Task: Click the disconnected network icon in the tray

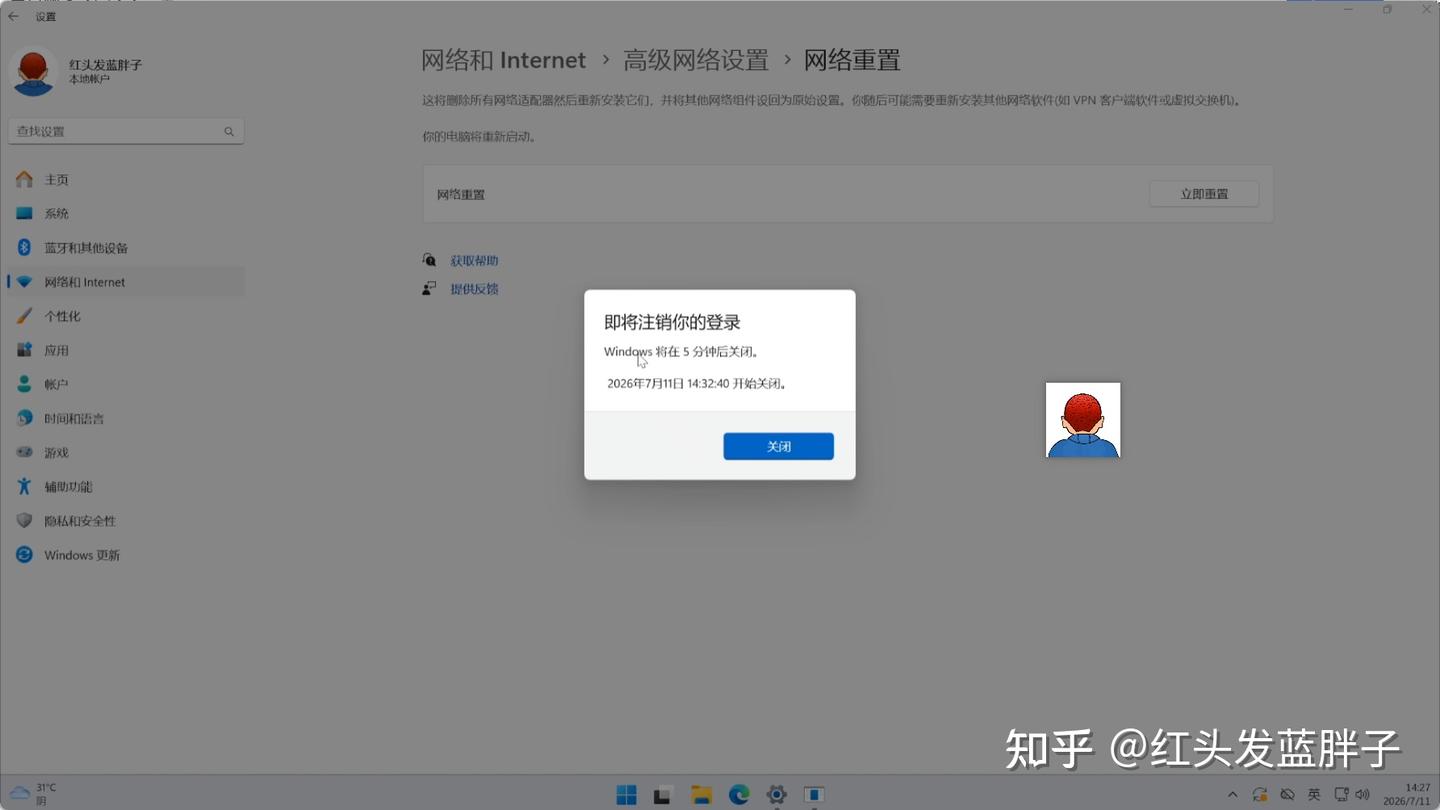Action: click(1287, 795)
